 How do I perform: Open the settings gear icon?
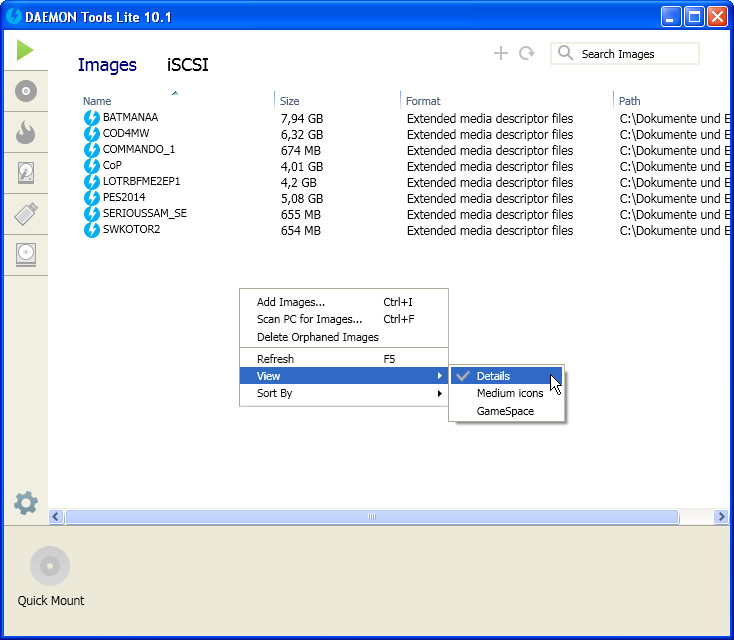pyautogui.click(x=26, y=503)
